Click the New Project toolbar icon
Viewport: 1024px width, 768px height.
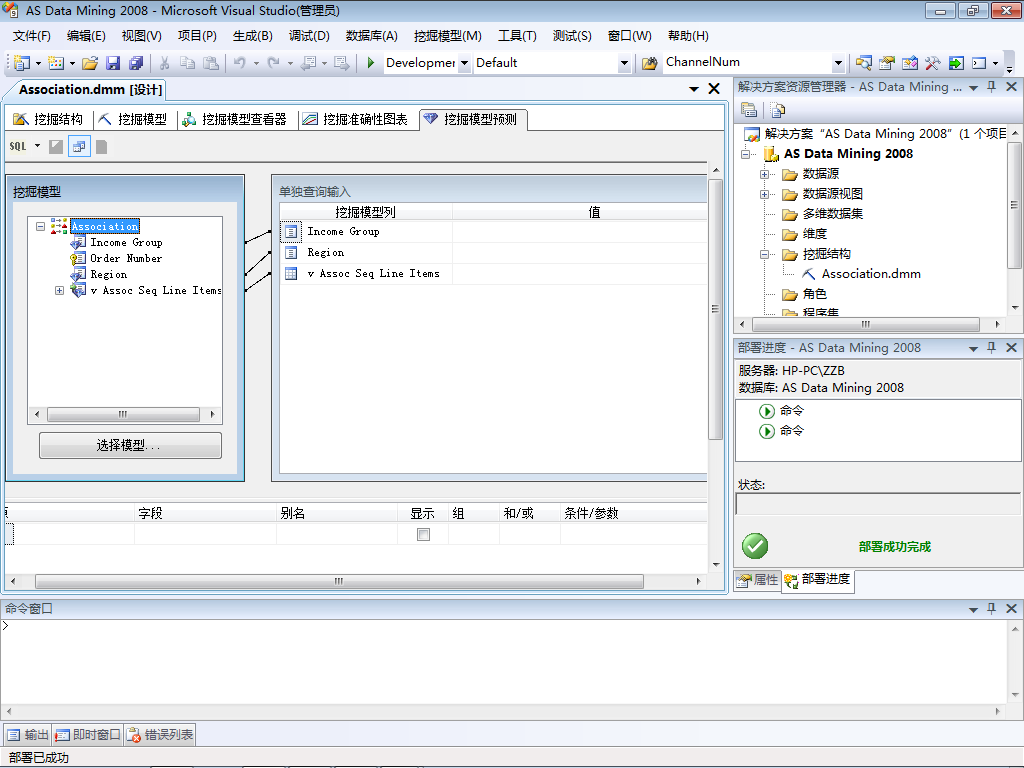pyautogui.click(x=22, y=63)
